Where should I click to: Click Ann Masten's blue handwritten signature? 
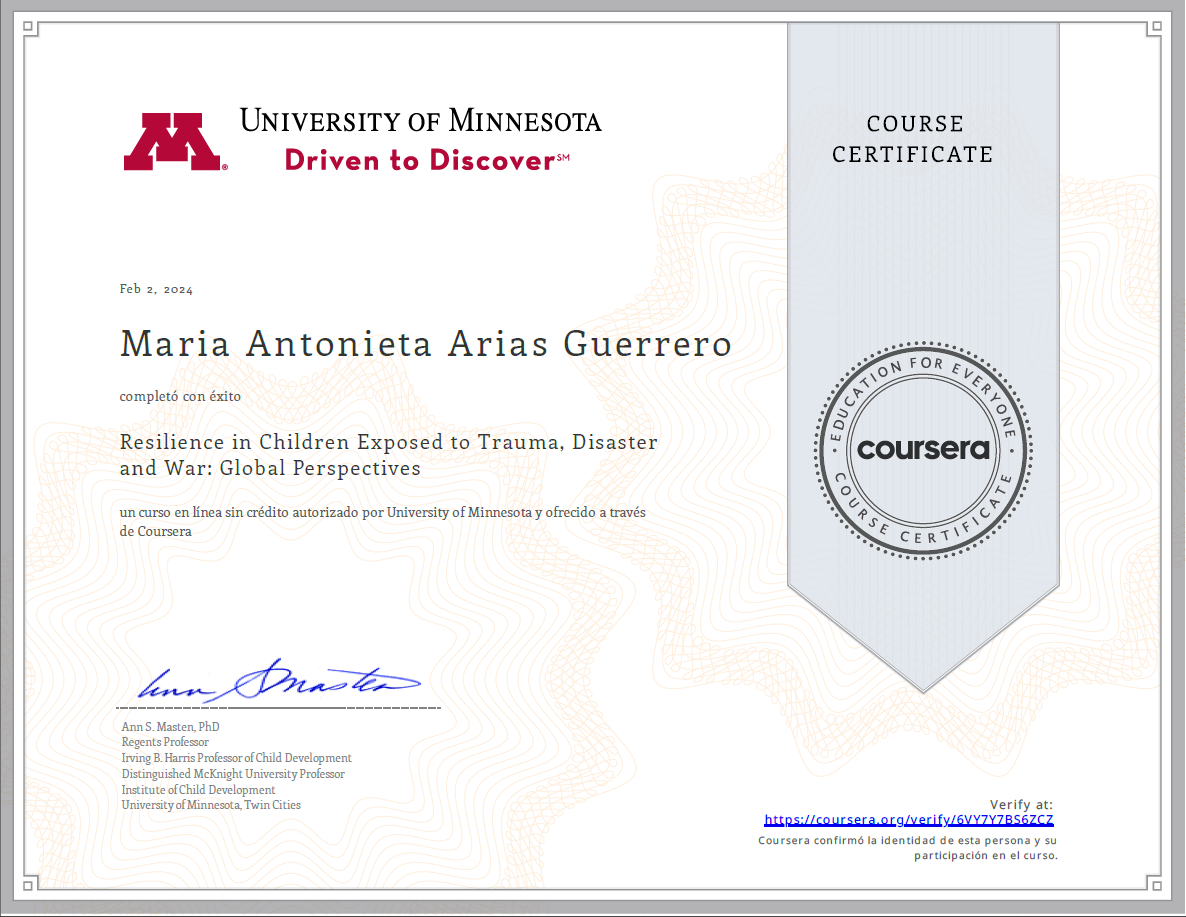278,682
